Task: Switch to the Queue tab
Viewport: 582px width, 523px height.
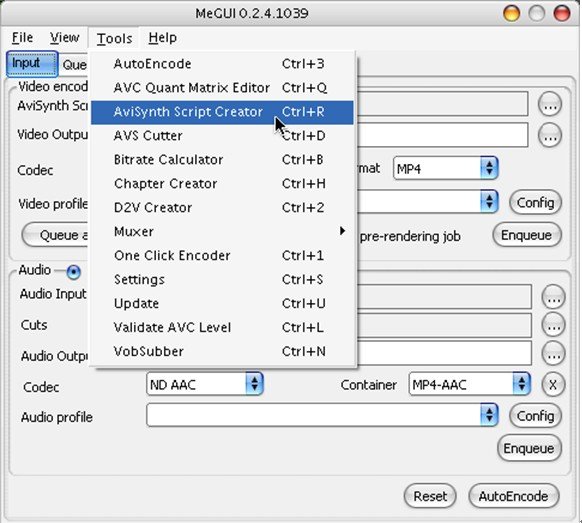Action: [x=74, y=65]
